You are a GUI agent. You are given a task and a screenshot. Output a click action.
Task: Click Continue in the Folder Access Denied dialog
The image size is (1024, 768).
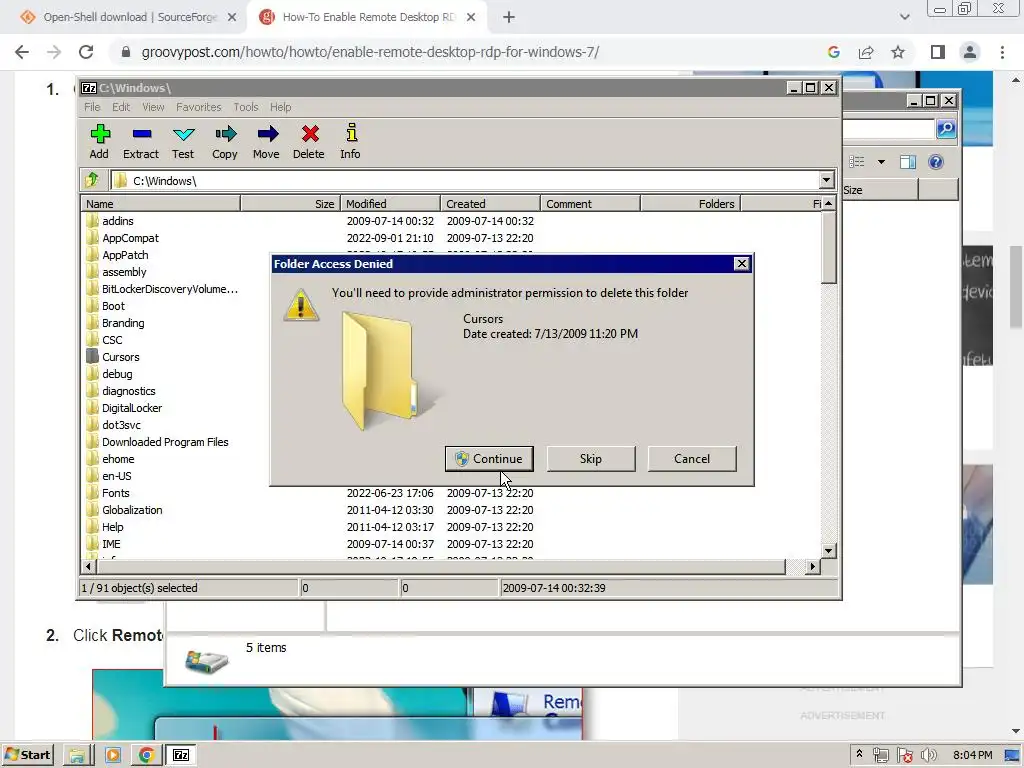tap(489, 458)
